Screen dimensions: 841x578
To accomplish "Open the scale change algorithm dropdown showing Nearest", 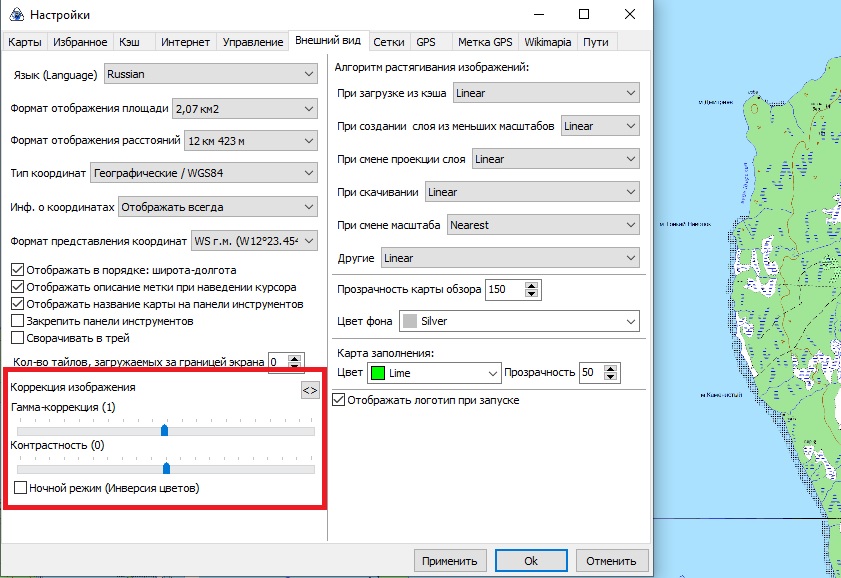I will pos(542,225).
